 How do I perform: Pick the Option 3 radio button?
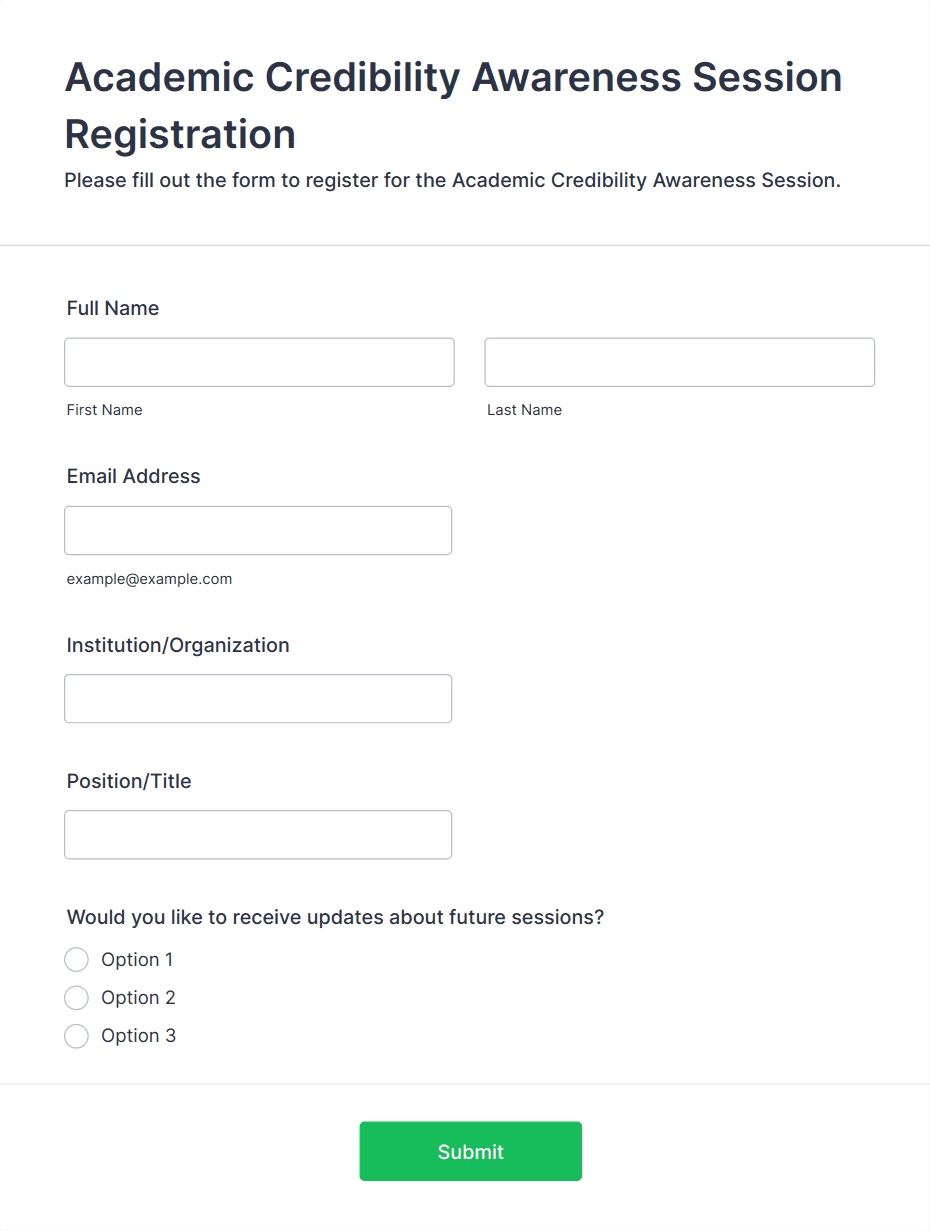[x=77, y=1036]
